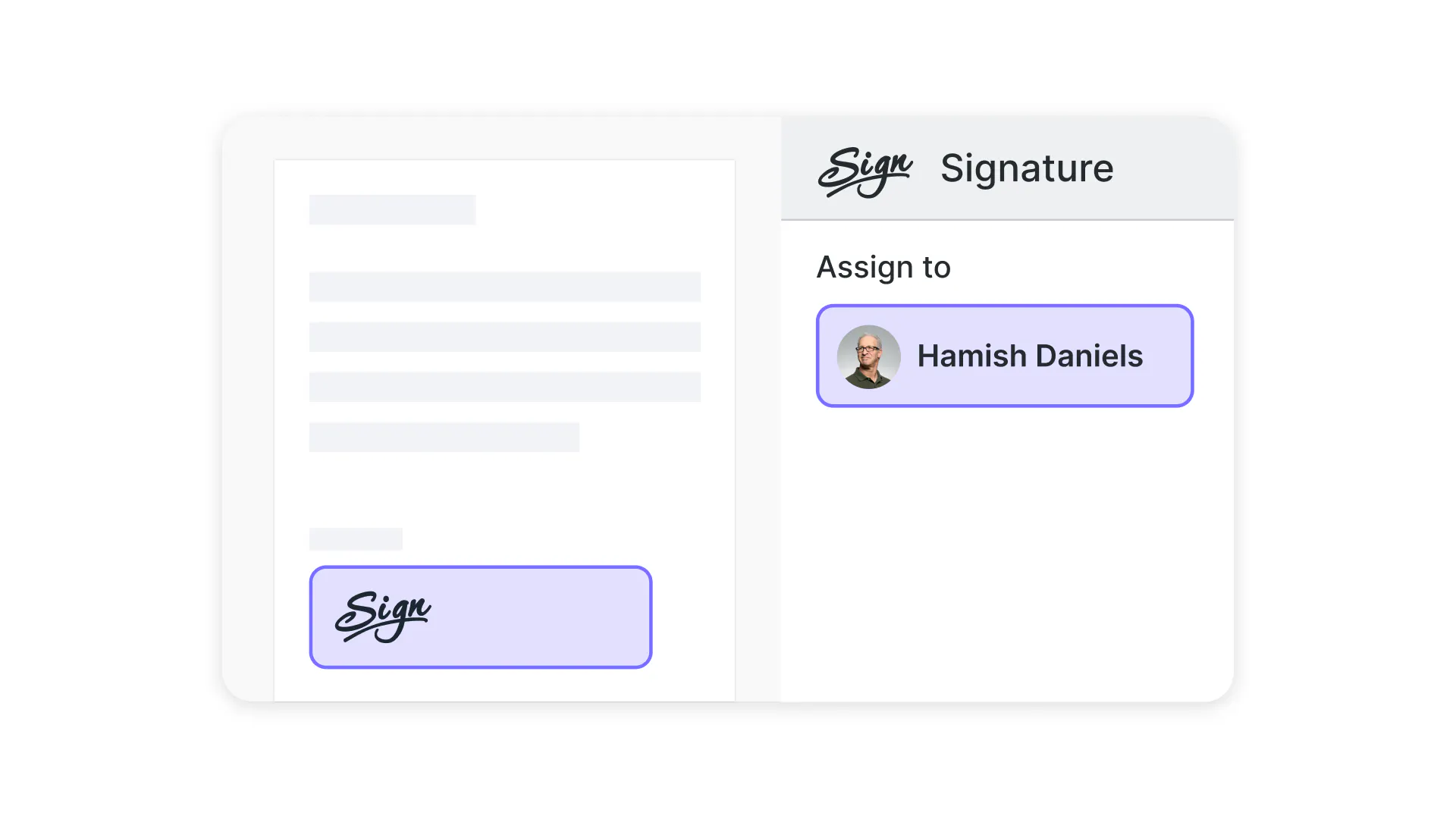1456x819 pixels.
Task: Click the gray margin left of the document page
Action: [x=248, y=409]
